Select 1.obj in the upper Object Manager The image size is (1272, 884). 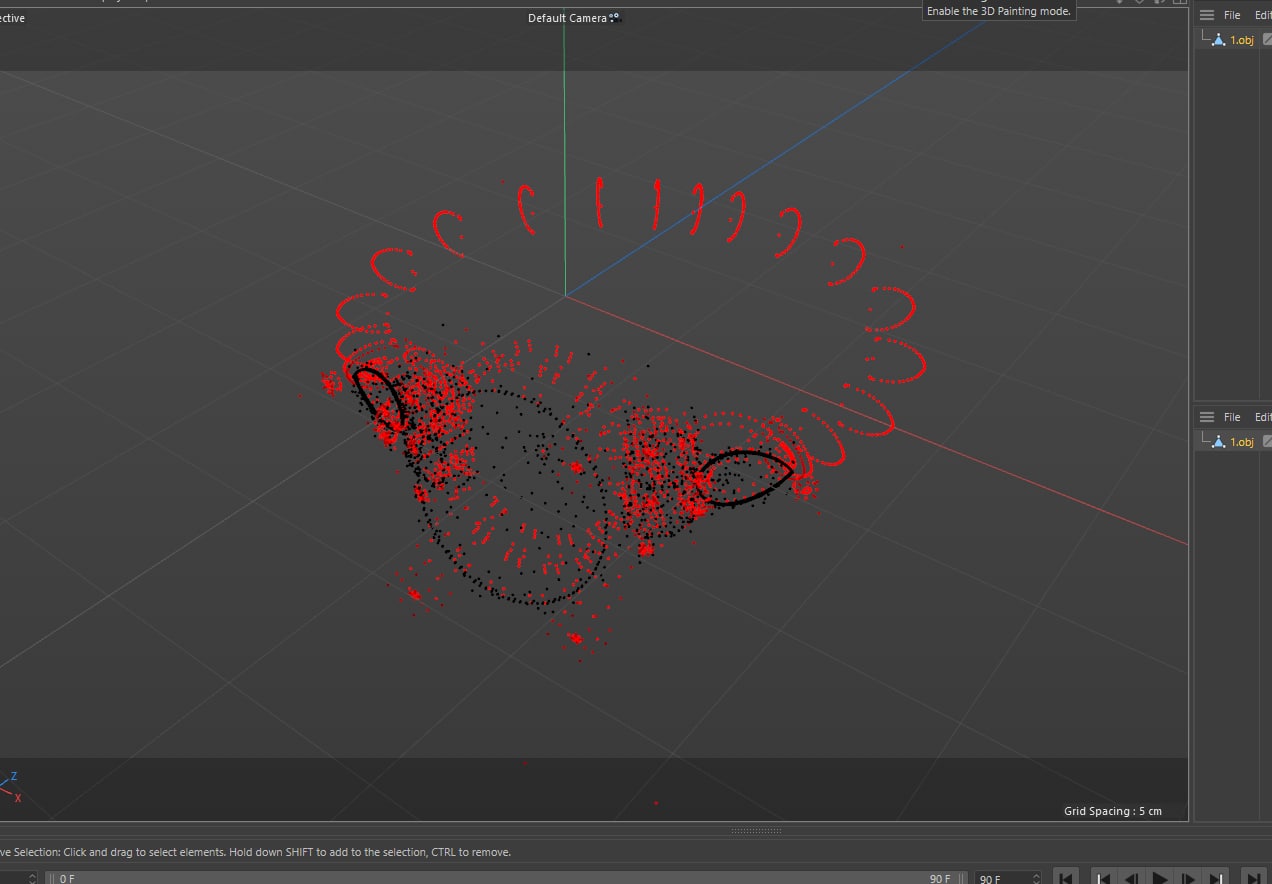click(1241, 40)
